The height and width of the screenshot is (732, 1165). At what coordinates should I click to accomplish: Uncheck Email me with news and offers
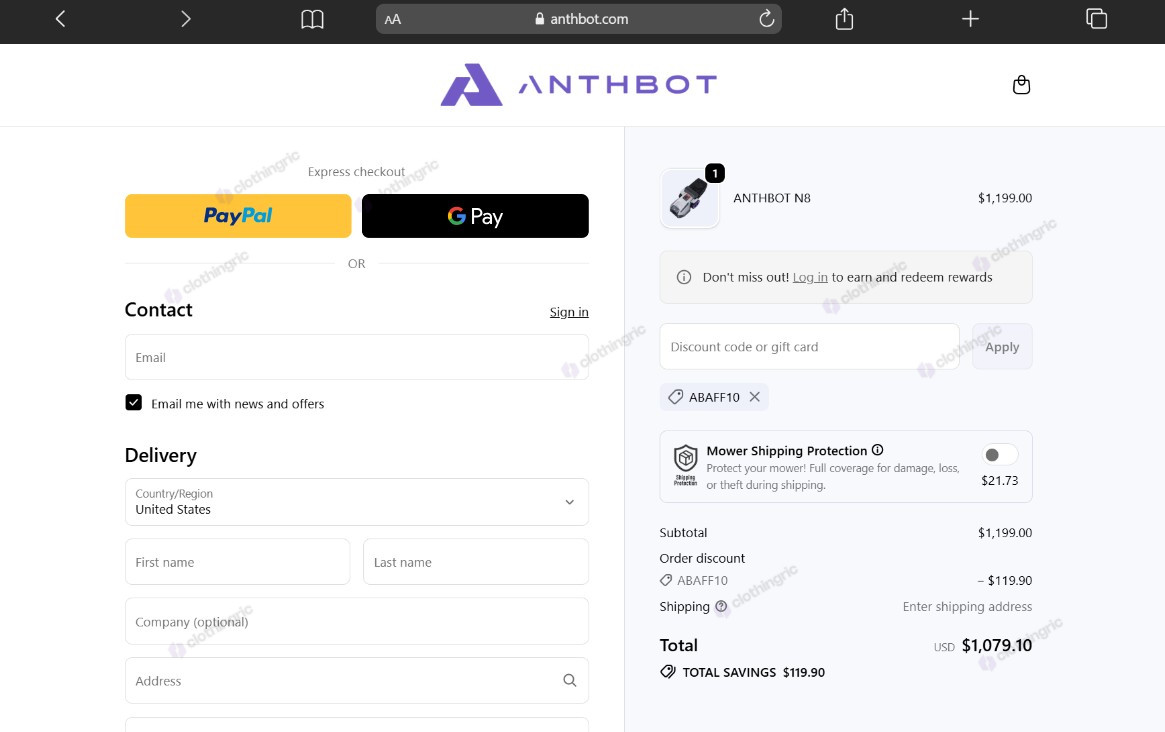tap(134, 403)
